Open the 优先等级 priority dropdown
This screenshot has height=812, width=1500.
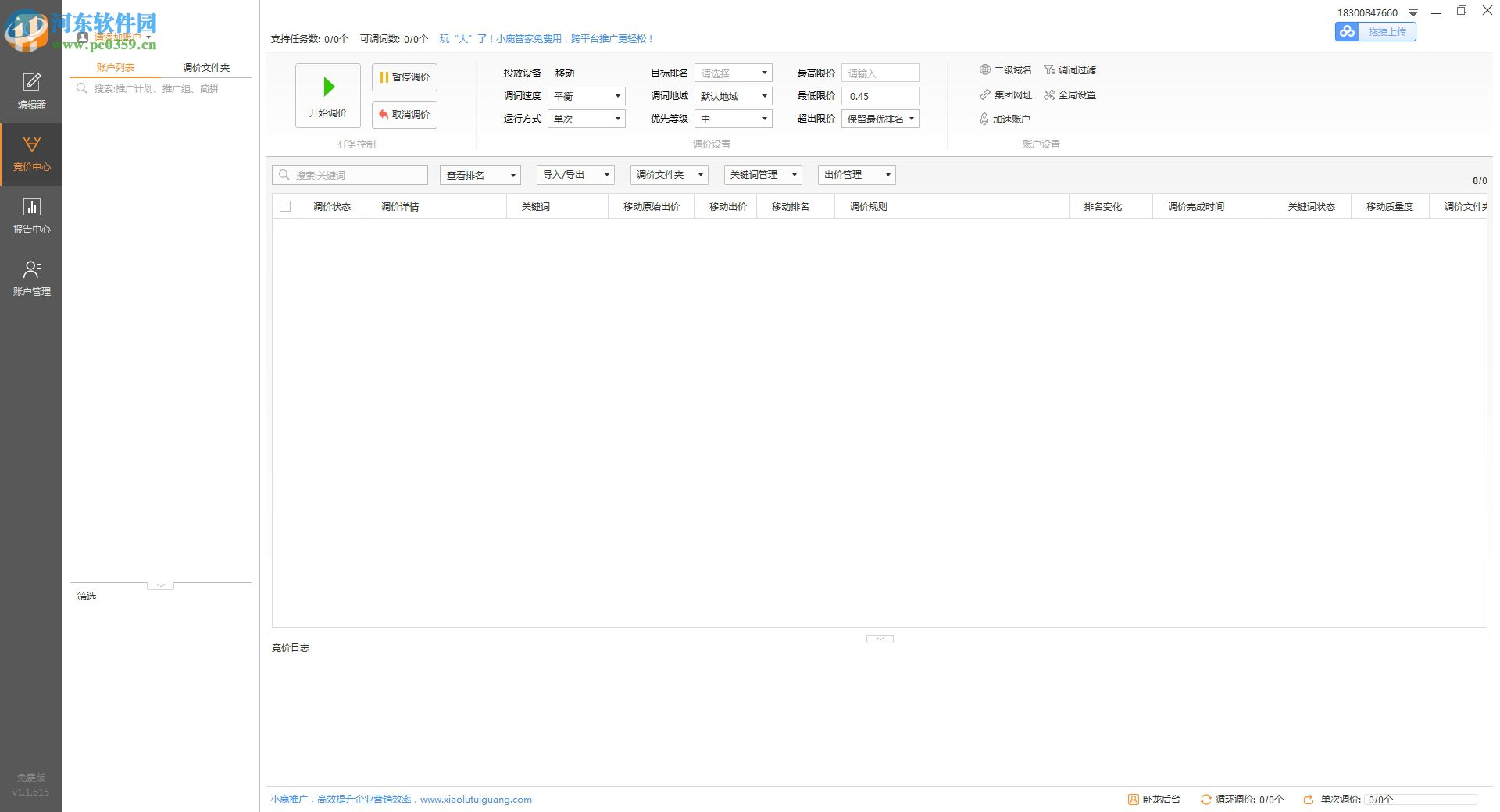[733, 119]
